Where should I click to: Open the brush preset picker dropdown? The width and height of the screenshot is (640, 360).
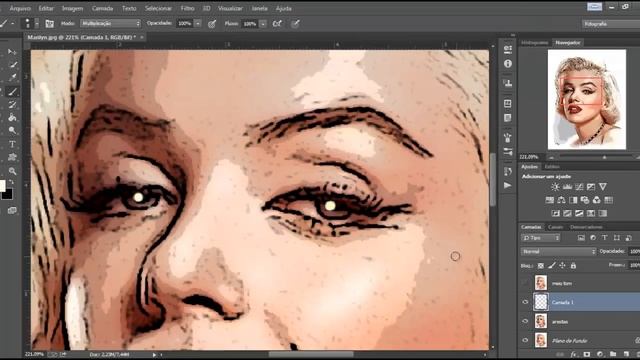(36, 24)
